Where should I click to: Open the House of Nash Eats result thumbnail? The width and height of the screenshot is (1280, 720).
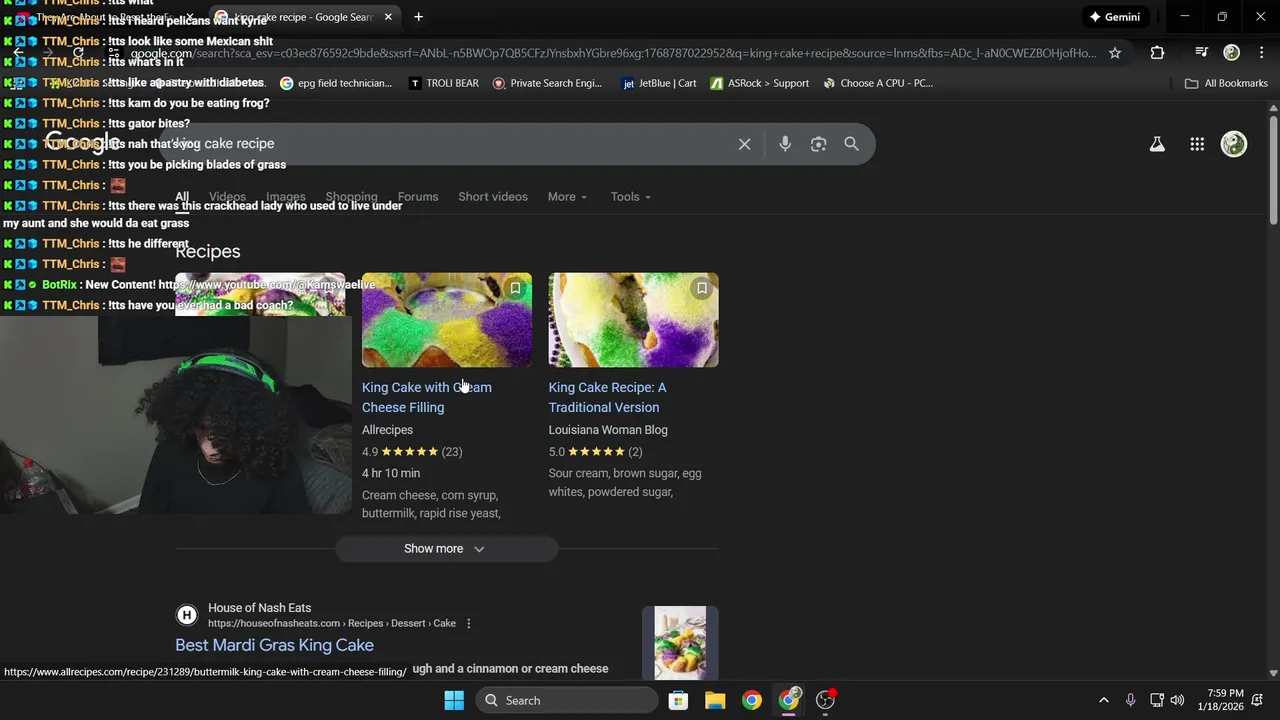click(680, 643)
